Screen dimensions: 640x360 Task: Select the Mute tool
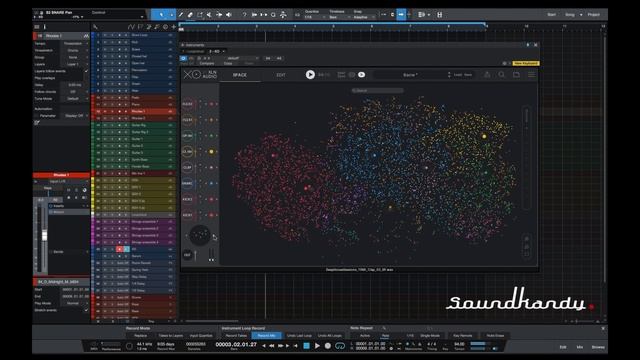(x=209, y=15)
